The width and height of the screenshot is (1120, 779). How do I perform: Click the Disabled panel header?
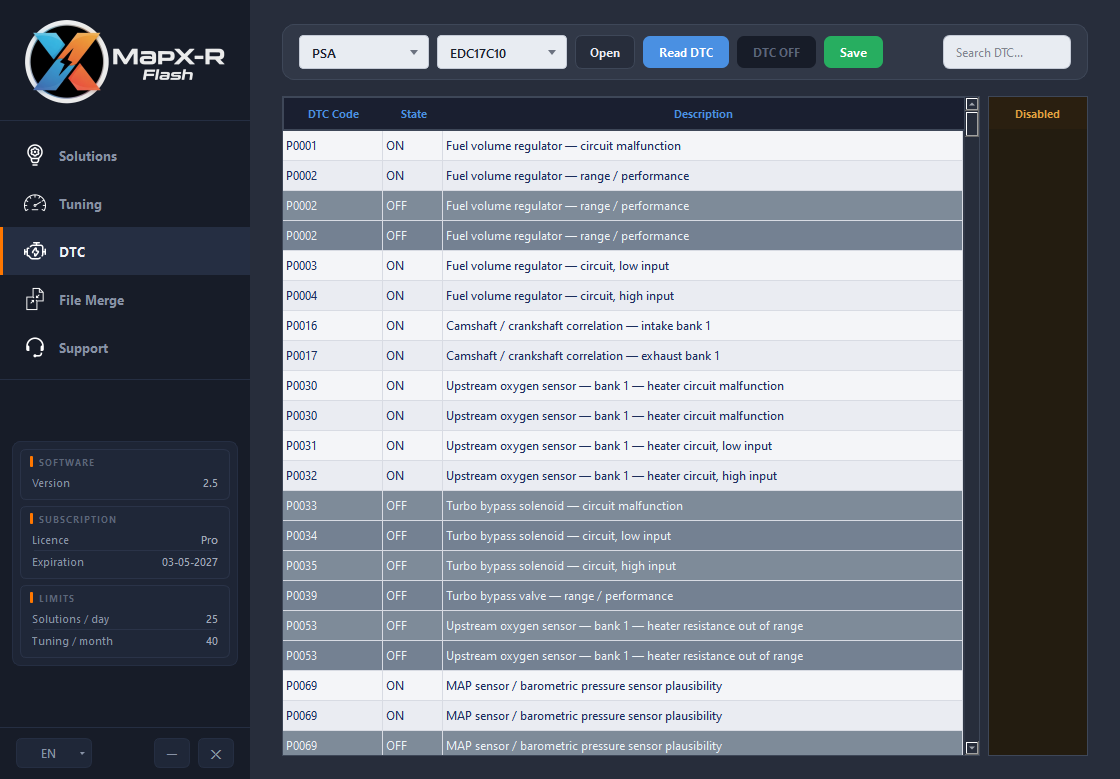1037,114
